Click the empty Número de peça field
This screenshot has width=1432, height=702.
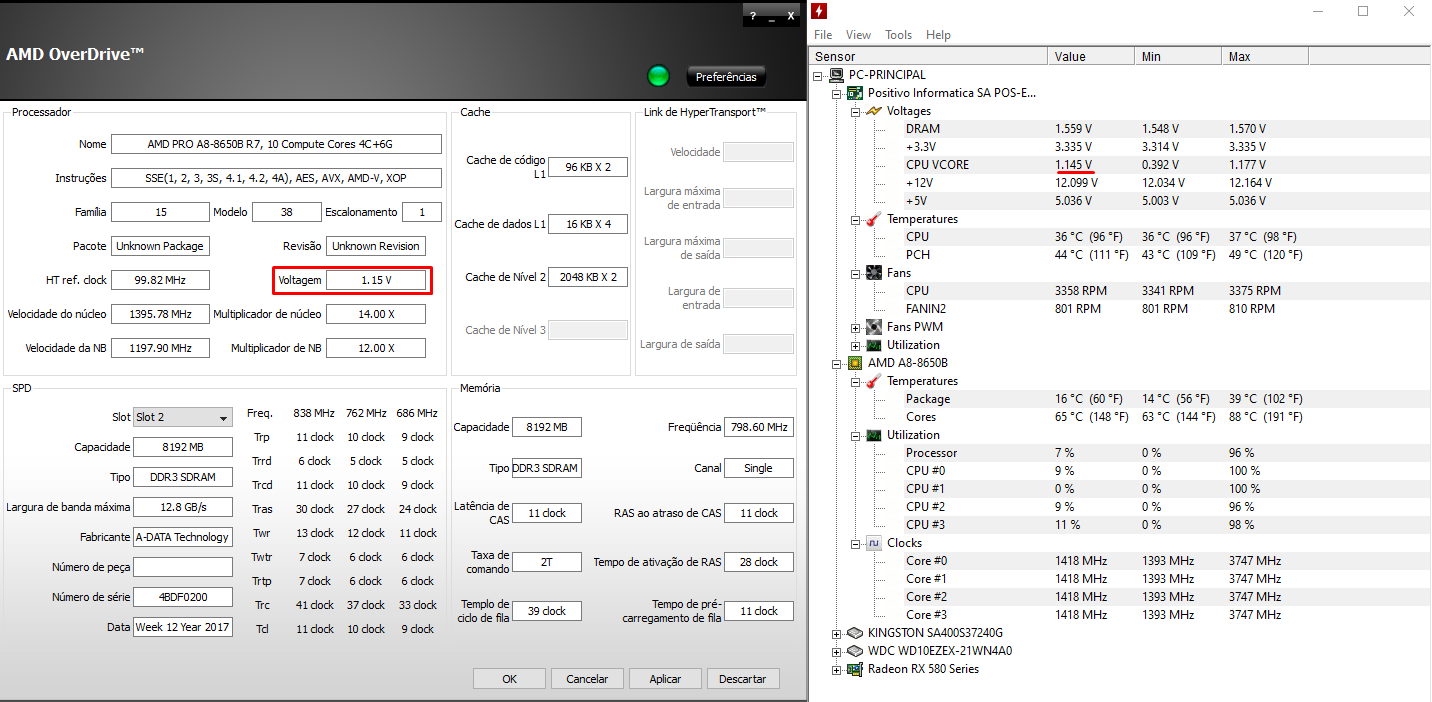click(183, 567)
